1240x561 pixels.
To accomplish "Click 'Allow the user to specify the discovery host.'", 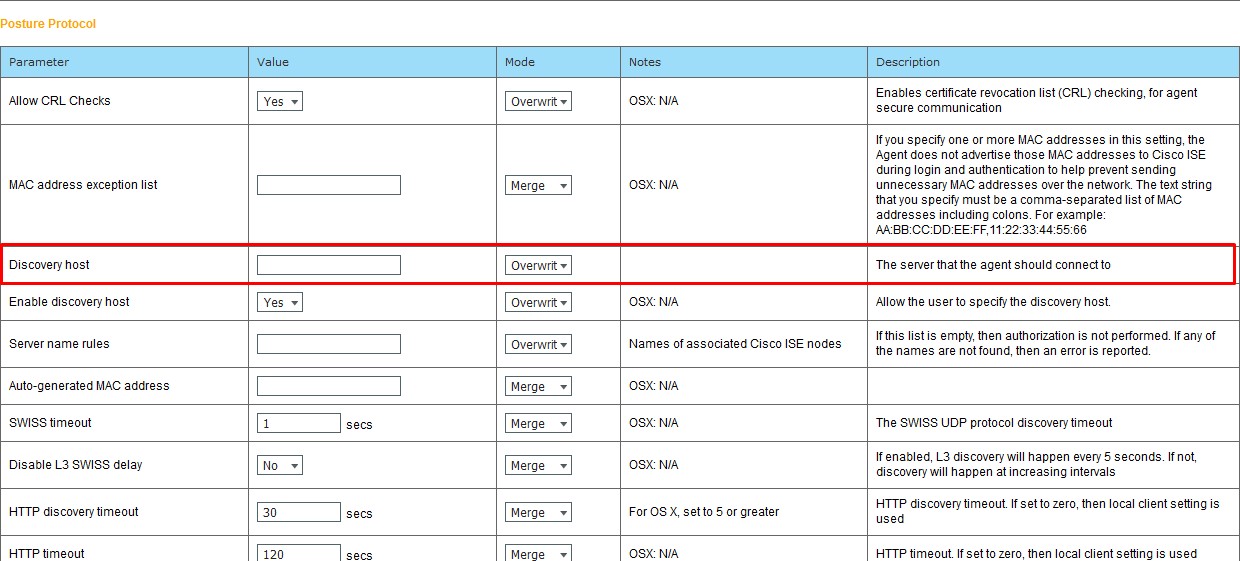I will tap(993, 302).
